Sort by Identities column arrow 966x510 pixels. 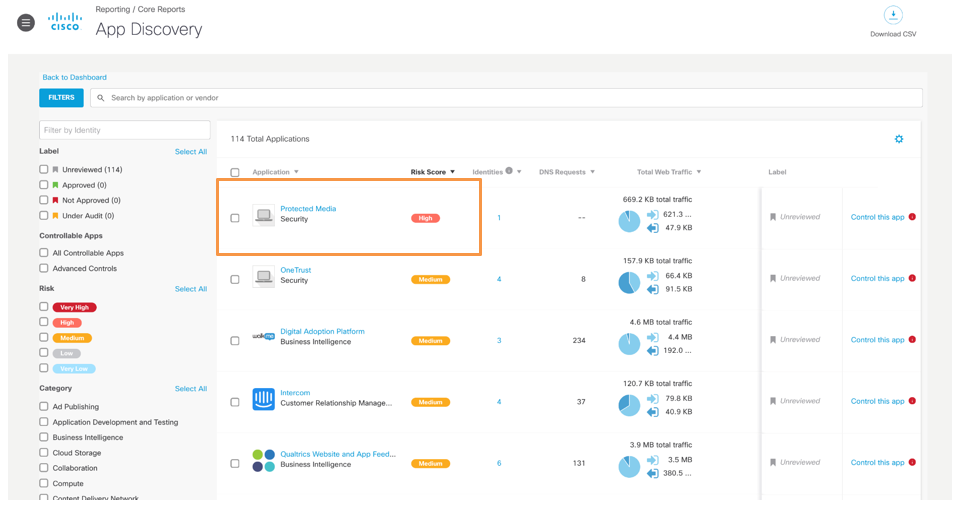point(519,172)
